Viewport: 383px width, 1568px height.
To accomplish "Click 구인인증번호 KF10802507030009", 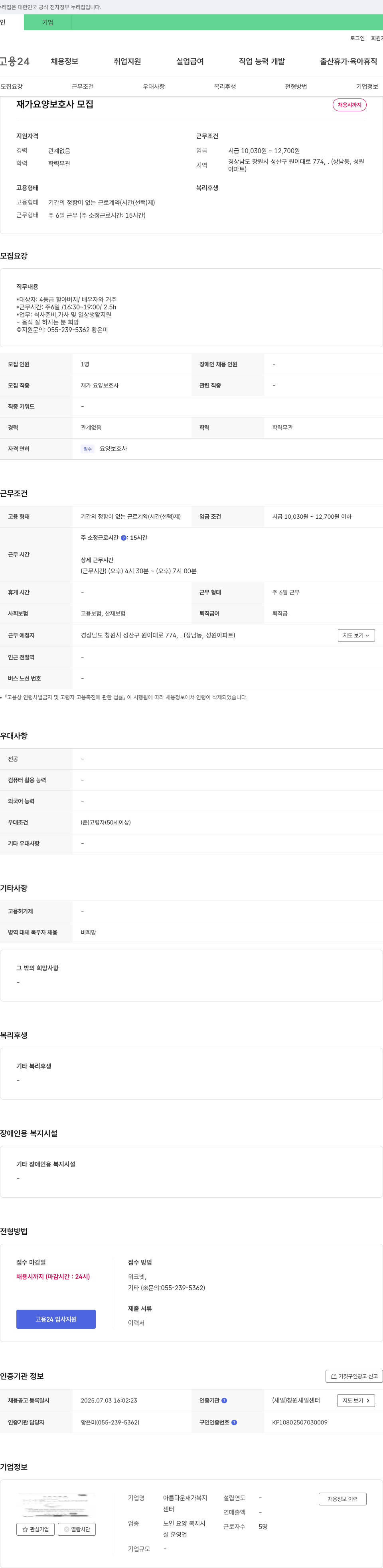I will 300,1422.
